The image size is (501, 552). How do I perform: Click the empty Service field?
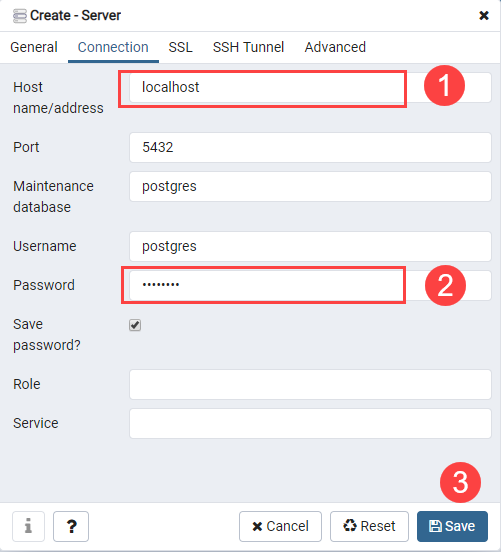tap(310, 424)
